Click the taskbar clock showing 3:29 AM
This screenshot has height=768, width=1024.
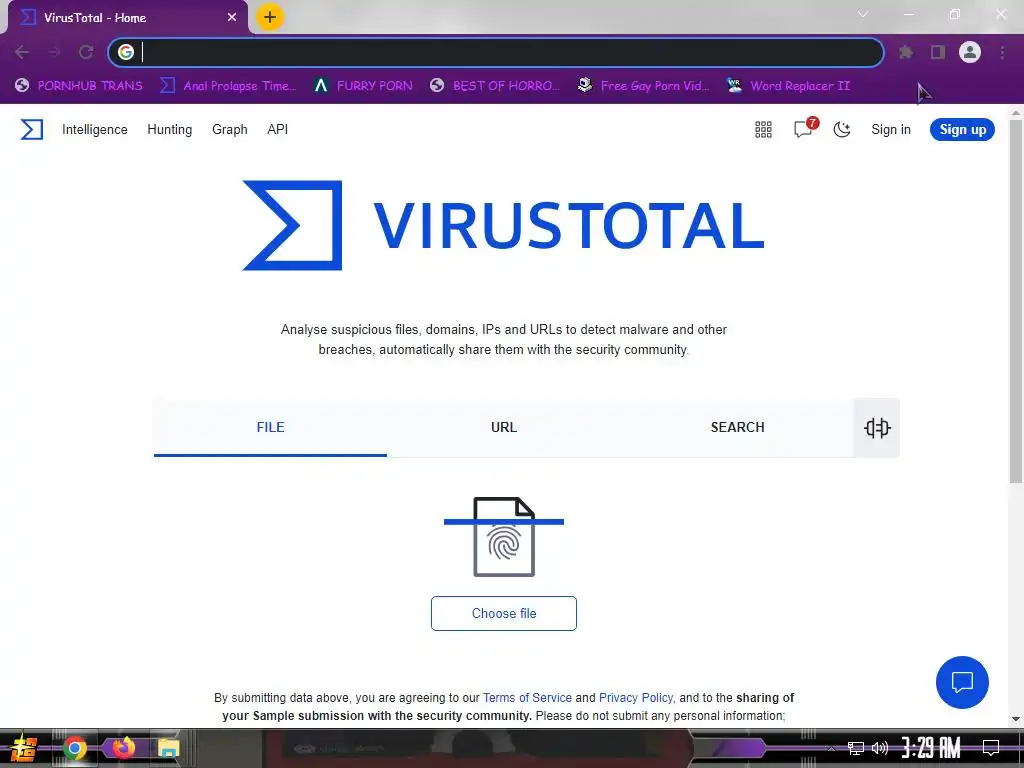[x=931, y=748]
